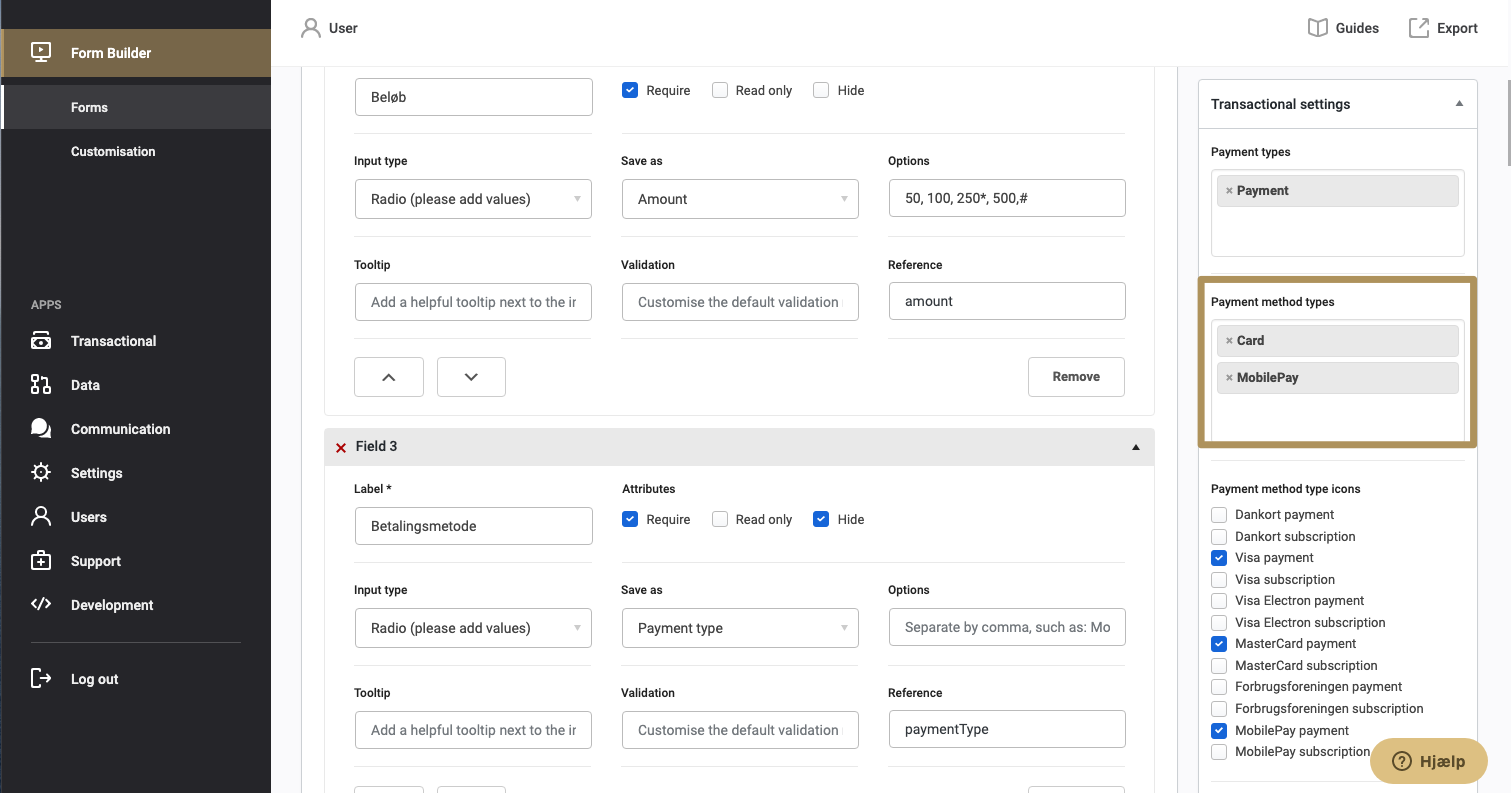The image size is (1511, 793).
Task: Click the Remove button for Beløb field
Action: [1076, 377]
